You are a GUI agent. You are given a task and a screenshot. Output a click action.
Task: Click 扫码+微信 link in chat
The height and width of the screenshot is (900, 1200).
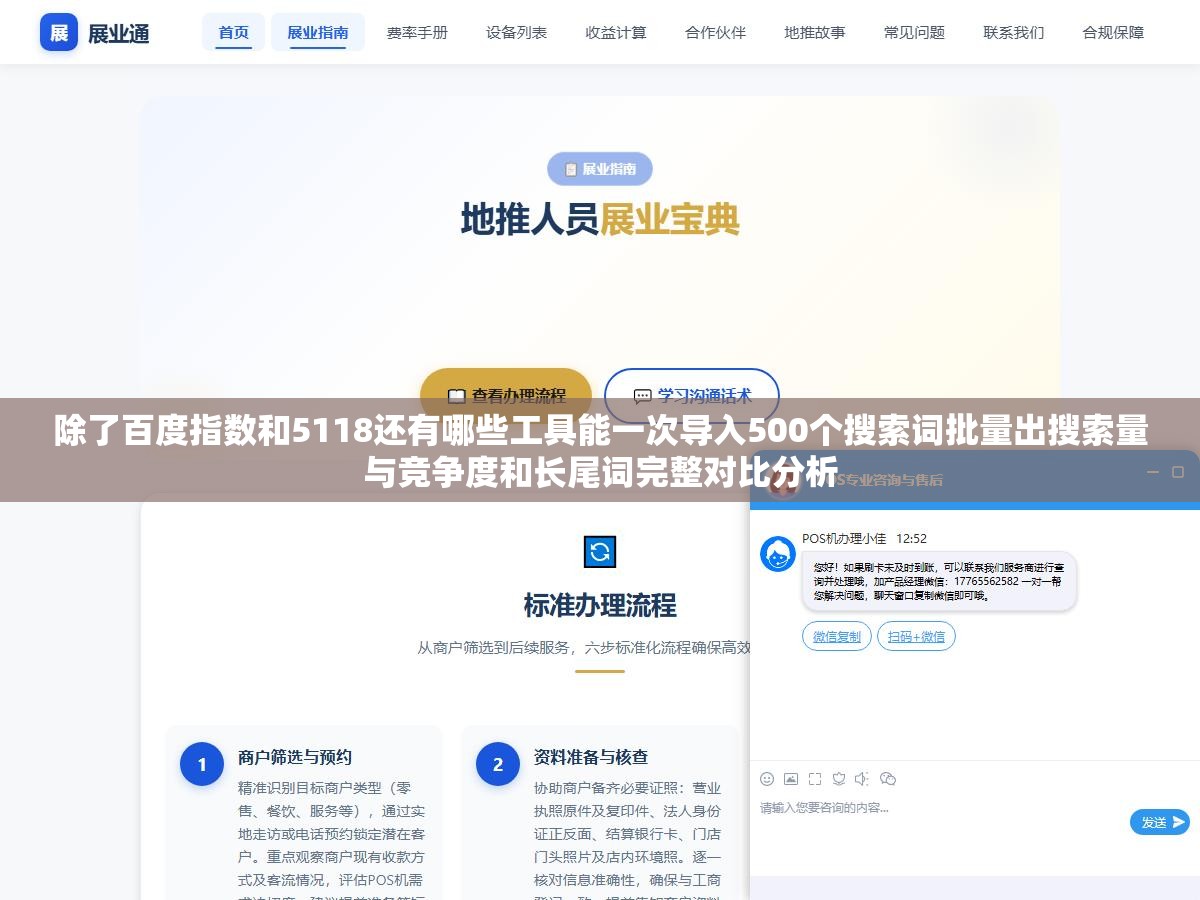pos(916,636)
